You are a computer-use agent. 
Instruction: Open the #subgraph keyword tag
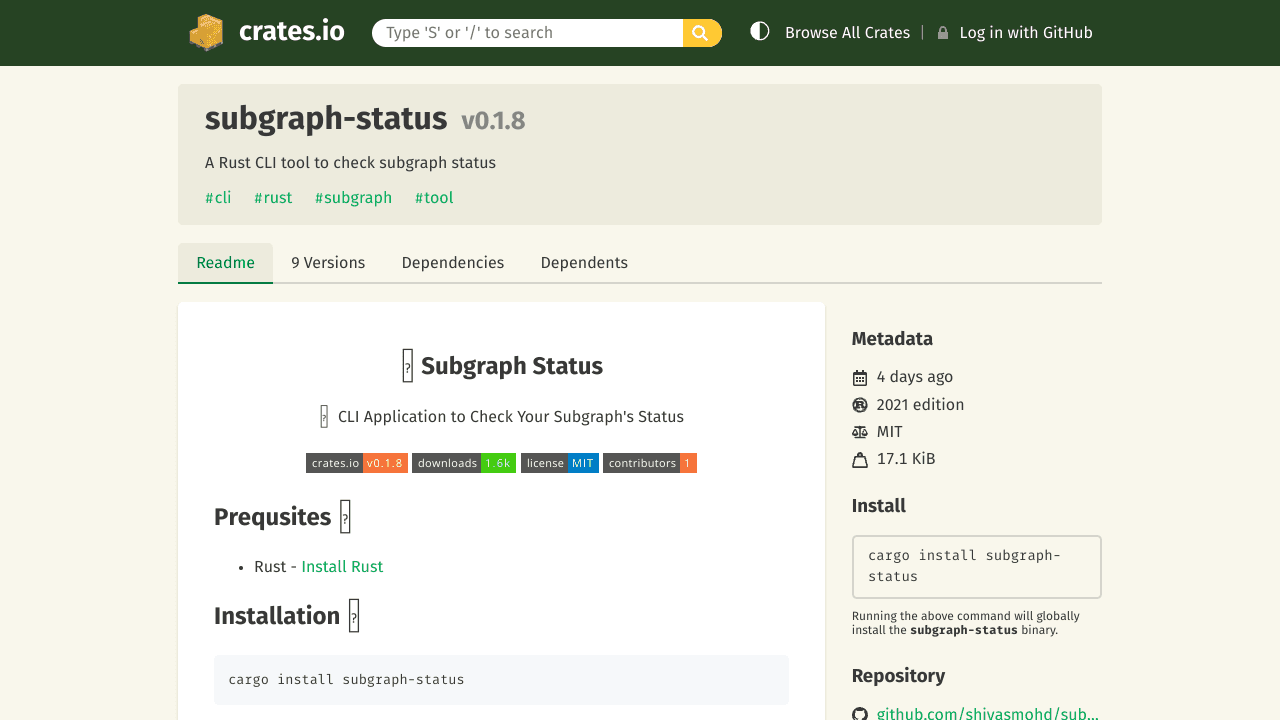354,198
